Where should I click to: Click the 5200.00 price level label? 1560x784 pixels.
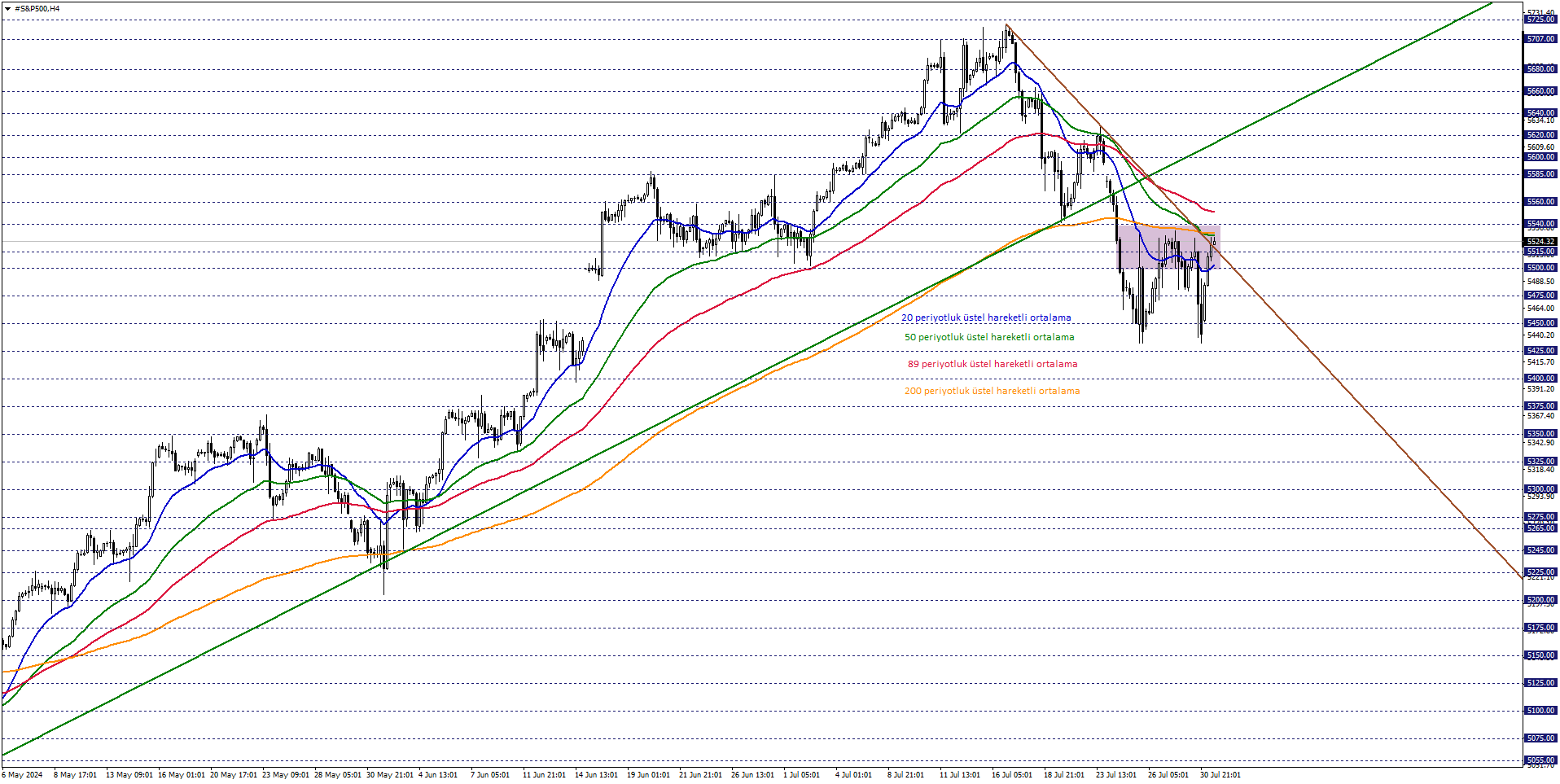1540,600
